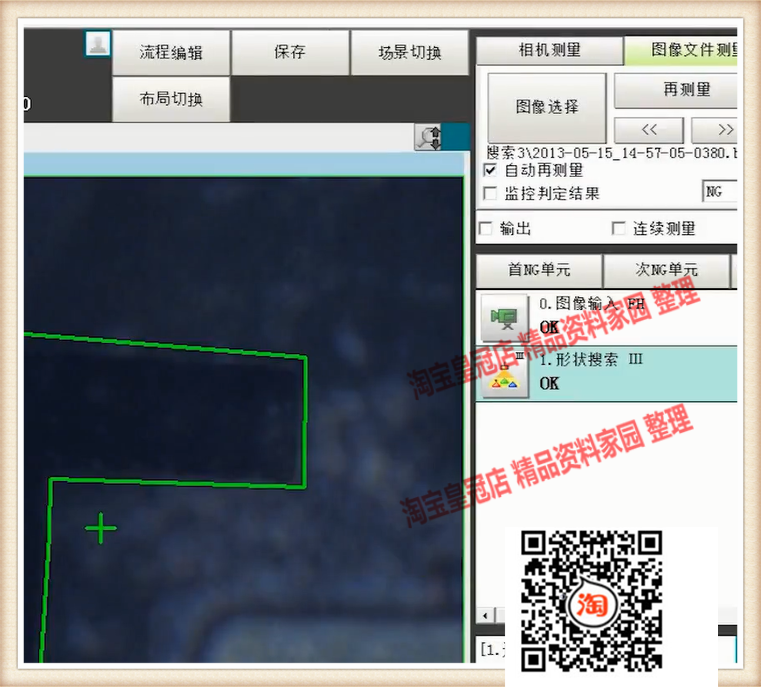
Task: Click the 布局切换 layout switch button
Action: (x=171, y=99)
